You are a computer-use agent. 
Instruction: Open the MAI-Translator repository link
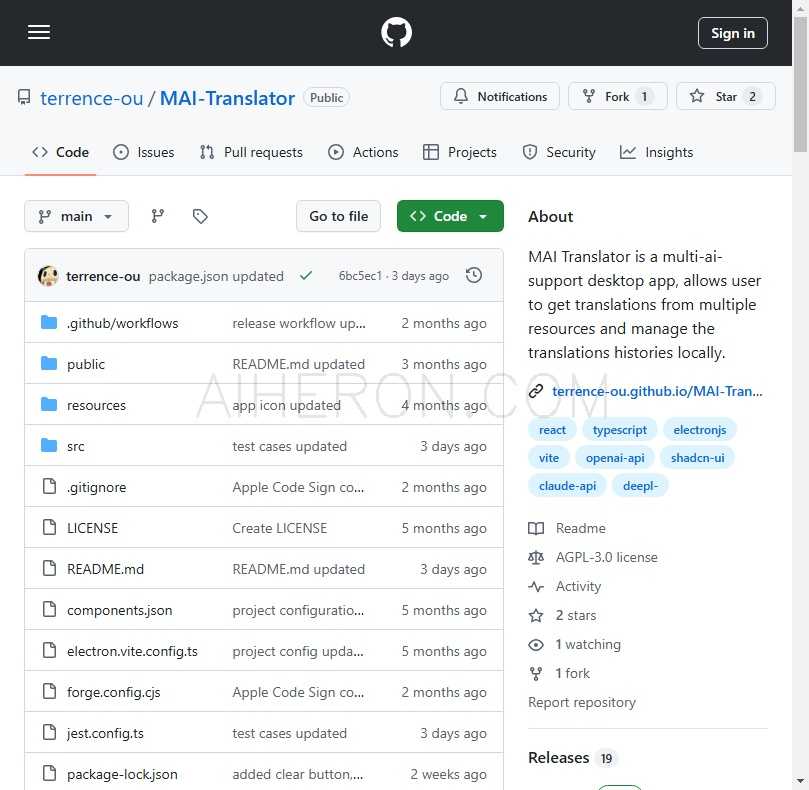coord(227,98)
